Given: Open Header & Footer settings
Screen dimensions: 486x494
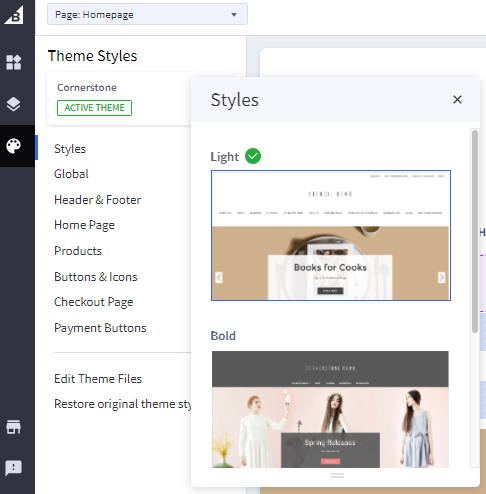Looking at the screenshot, I should click(x=97, y=200).
